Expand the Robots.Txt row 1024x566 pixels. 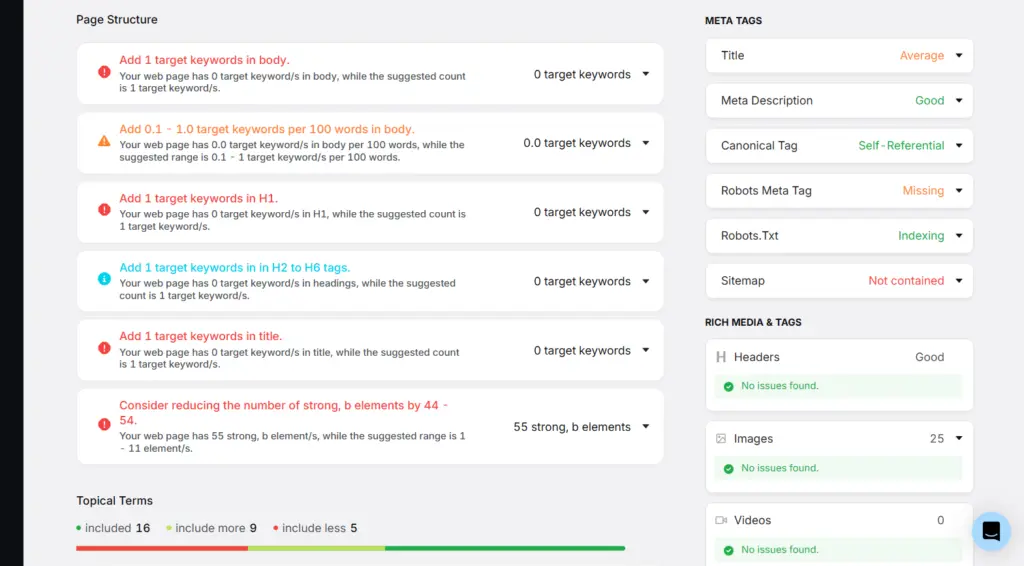tap(959, 236)
